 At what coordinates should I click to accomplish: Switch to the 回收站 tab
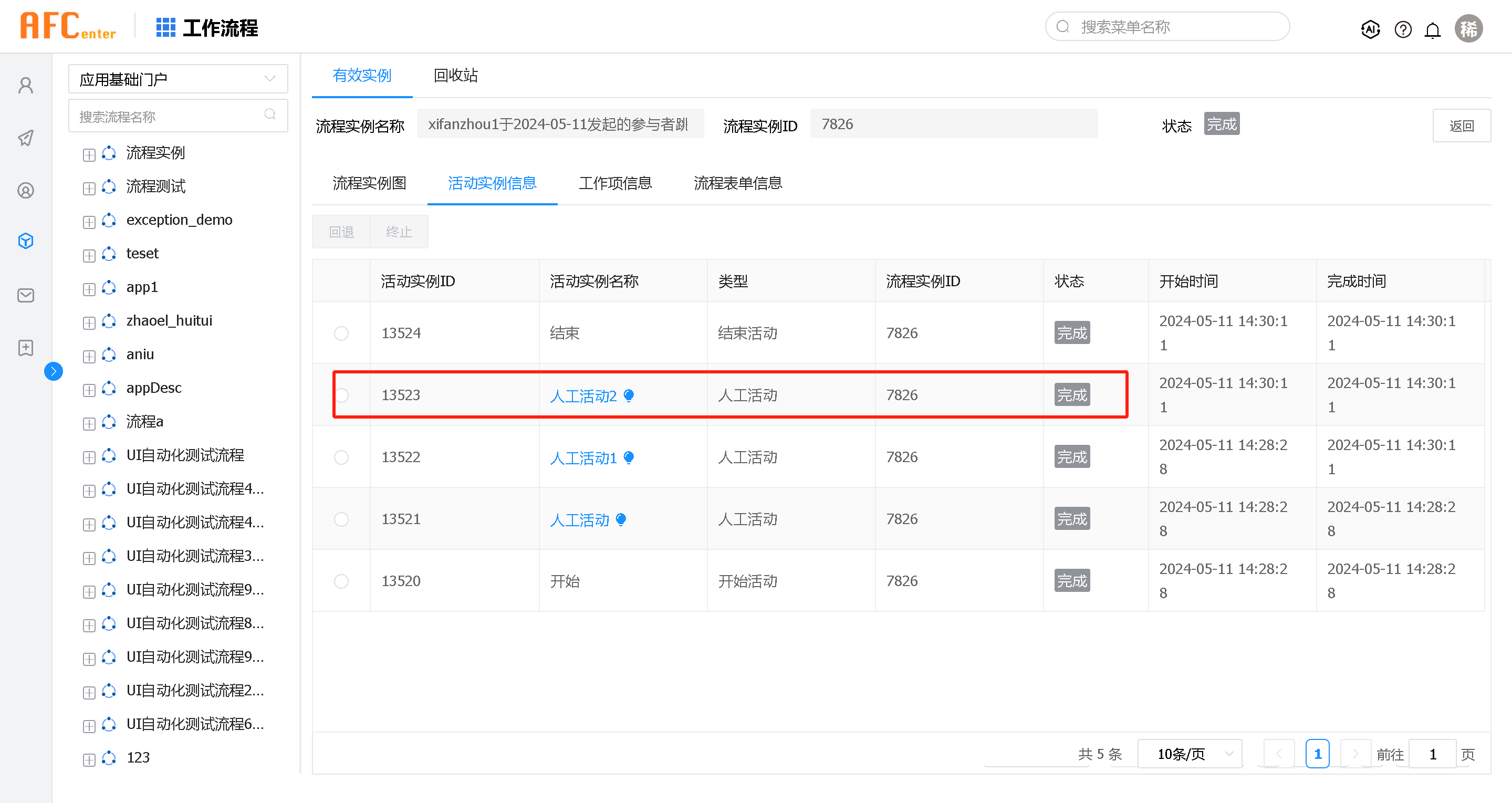455,75
